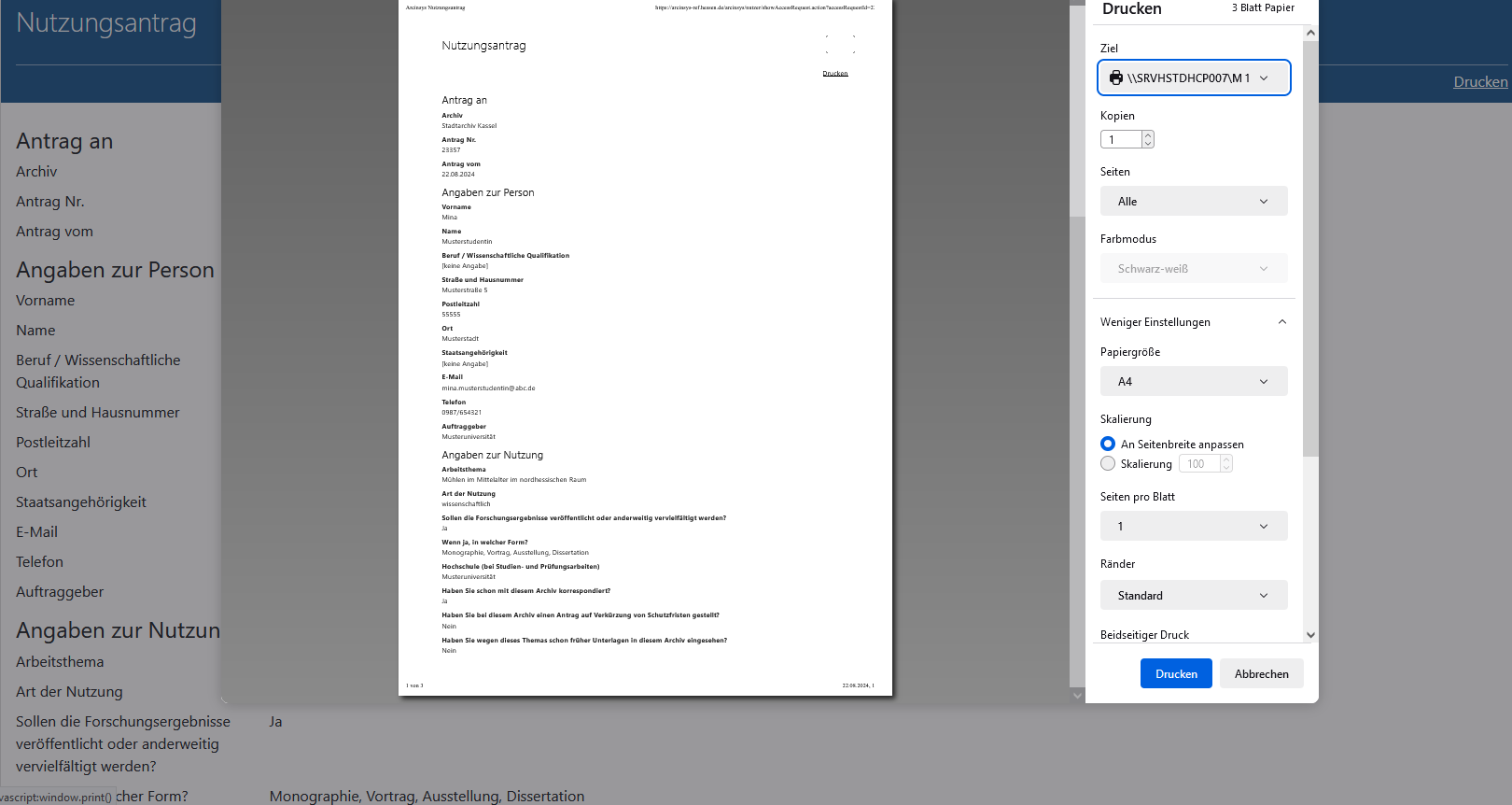Click the Vorname label
Image resolution: width=1512 pixels, height=805 pixels.
point(45,300)
